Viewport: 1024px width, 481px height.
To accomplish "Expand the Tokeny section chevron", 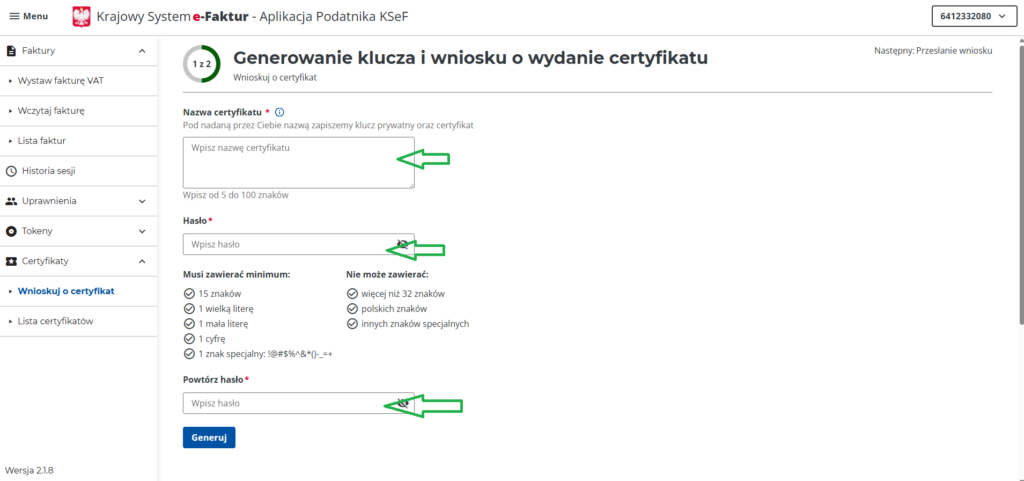I will click(142, 231).
